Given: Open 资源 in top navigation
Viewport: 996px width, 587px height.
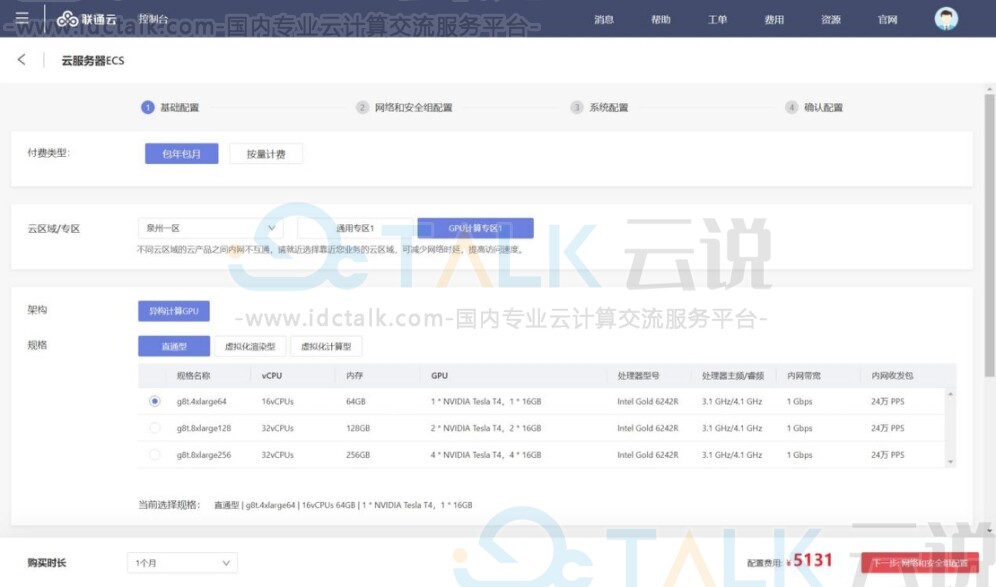Looking at the screenshot, I should (x=830, y=20).
